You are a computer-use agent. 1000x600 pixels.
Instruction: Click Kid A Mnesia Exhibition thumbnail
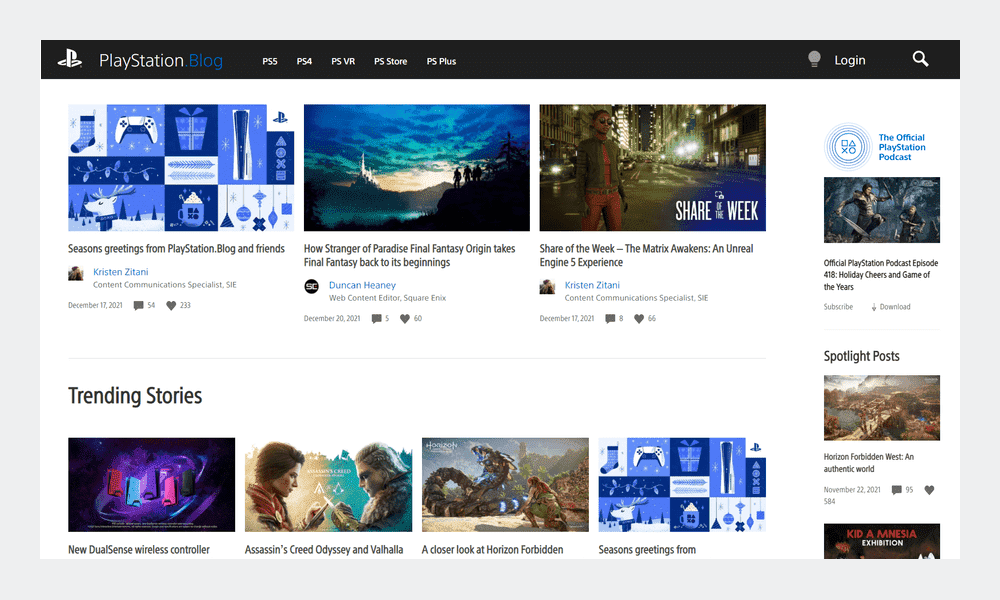(881, 541)
